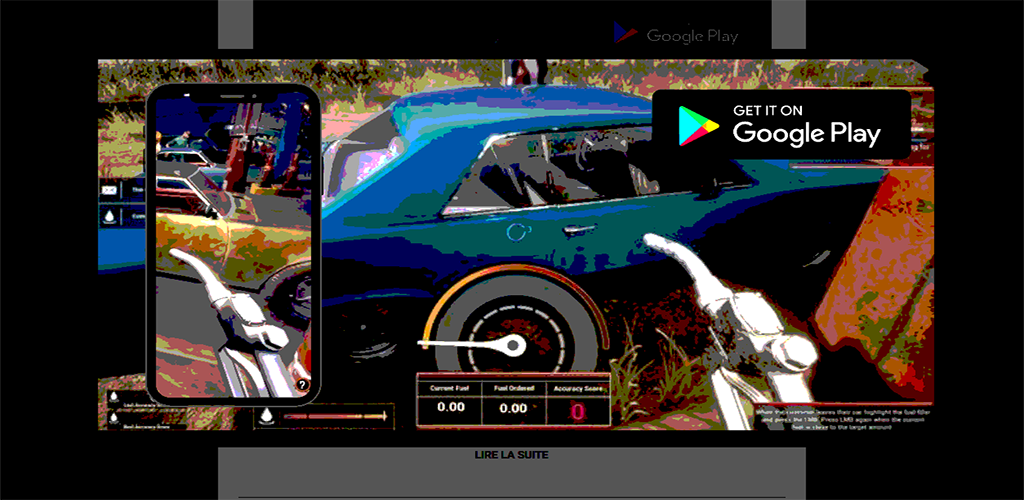This screenshot has height=500, width=1024.
Task: Select the Fuel Ordered 0.00 value
Action: tap(514, 409)
